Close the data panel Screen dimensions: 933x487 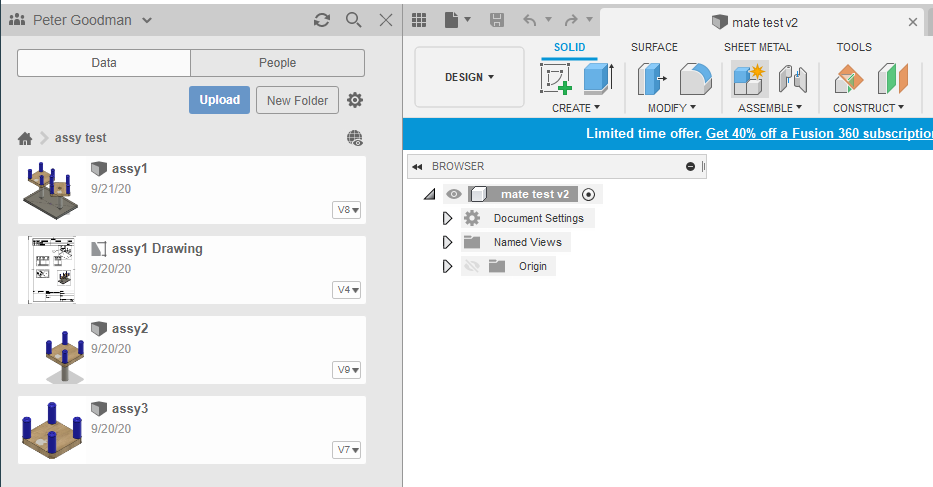click(x=386, y=20)
